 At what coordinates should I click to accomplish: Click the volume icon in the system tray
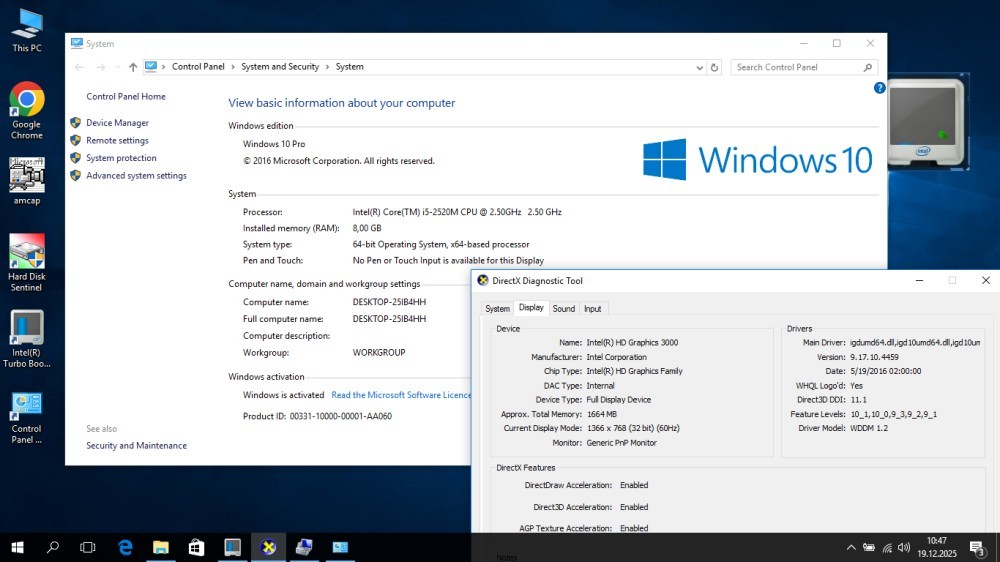(905, 547)
